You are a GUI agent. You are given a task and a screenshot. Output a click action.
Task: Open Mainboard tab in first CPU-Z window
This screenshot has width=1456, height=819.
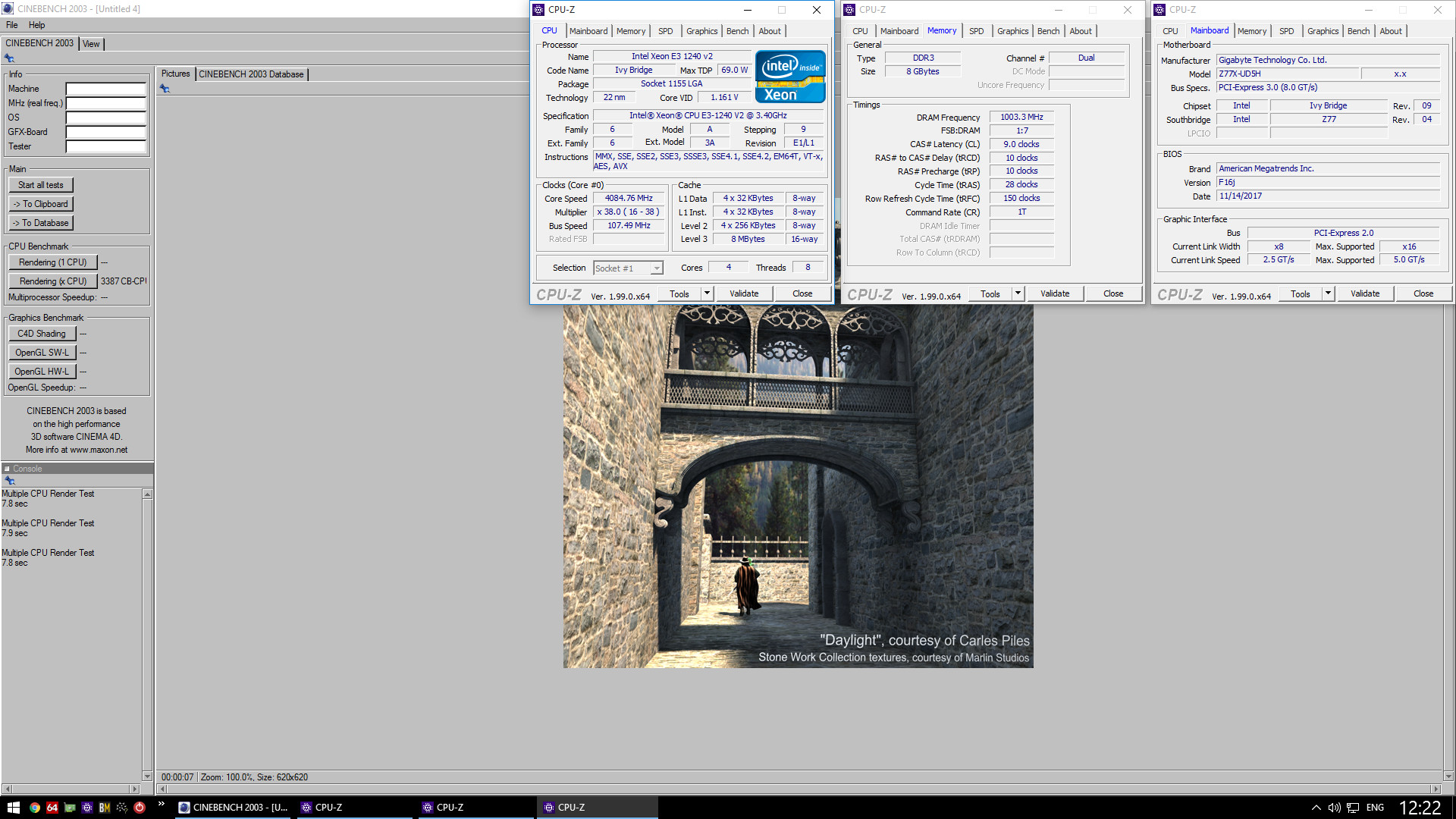588,31
